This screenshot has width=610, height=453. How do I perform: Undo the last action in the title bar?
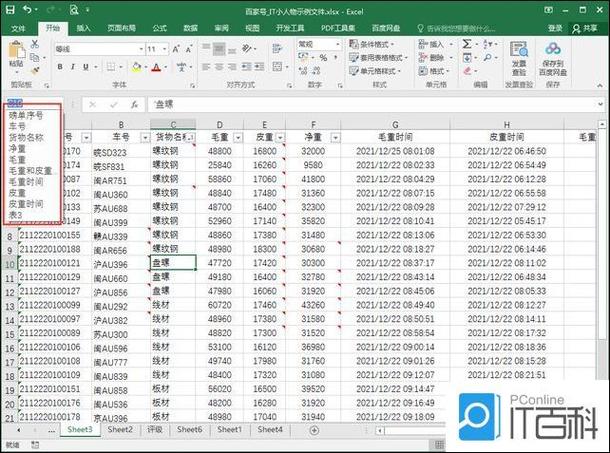coord(27,9)
